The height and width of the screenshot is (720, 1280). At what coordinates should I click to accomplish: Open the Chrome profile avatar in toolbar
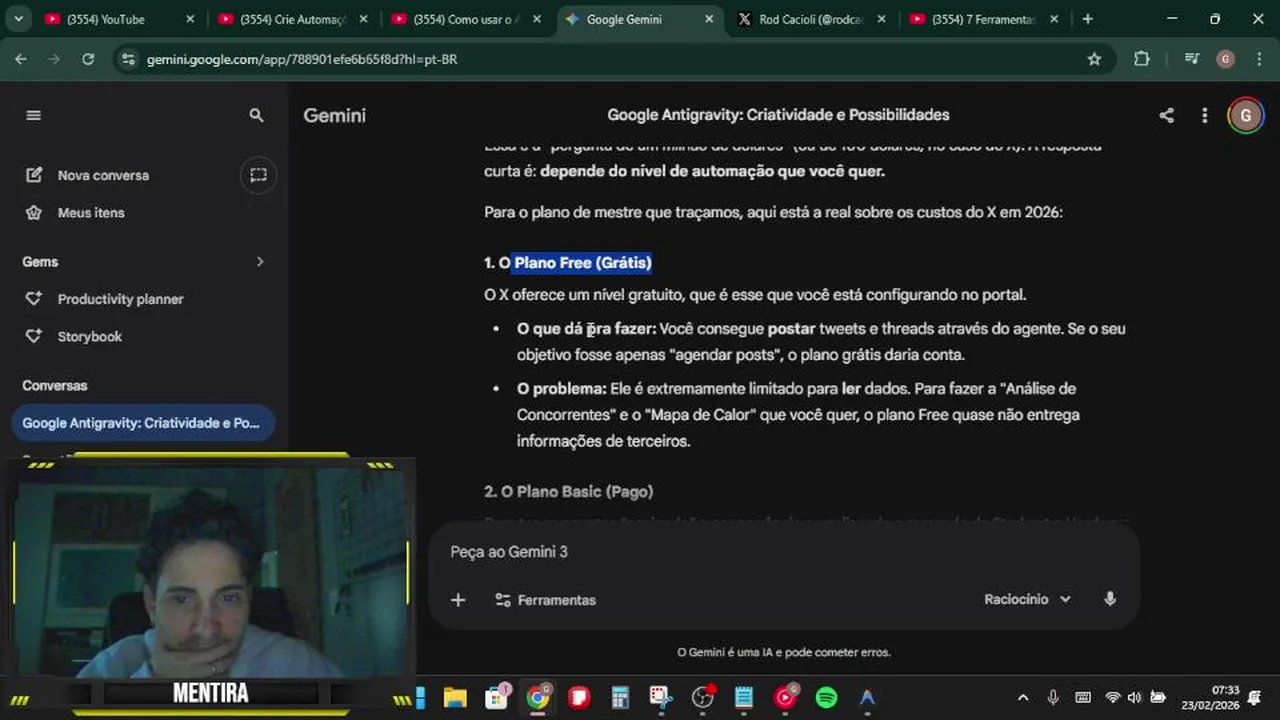[x=1225, y=59]
